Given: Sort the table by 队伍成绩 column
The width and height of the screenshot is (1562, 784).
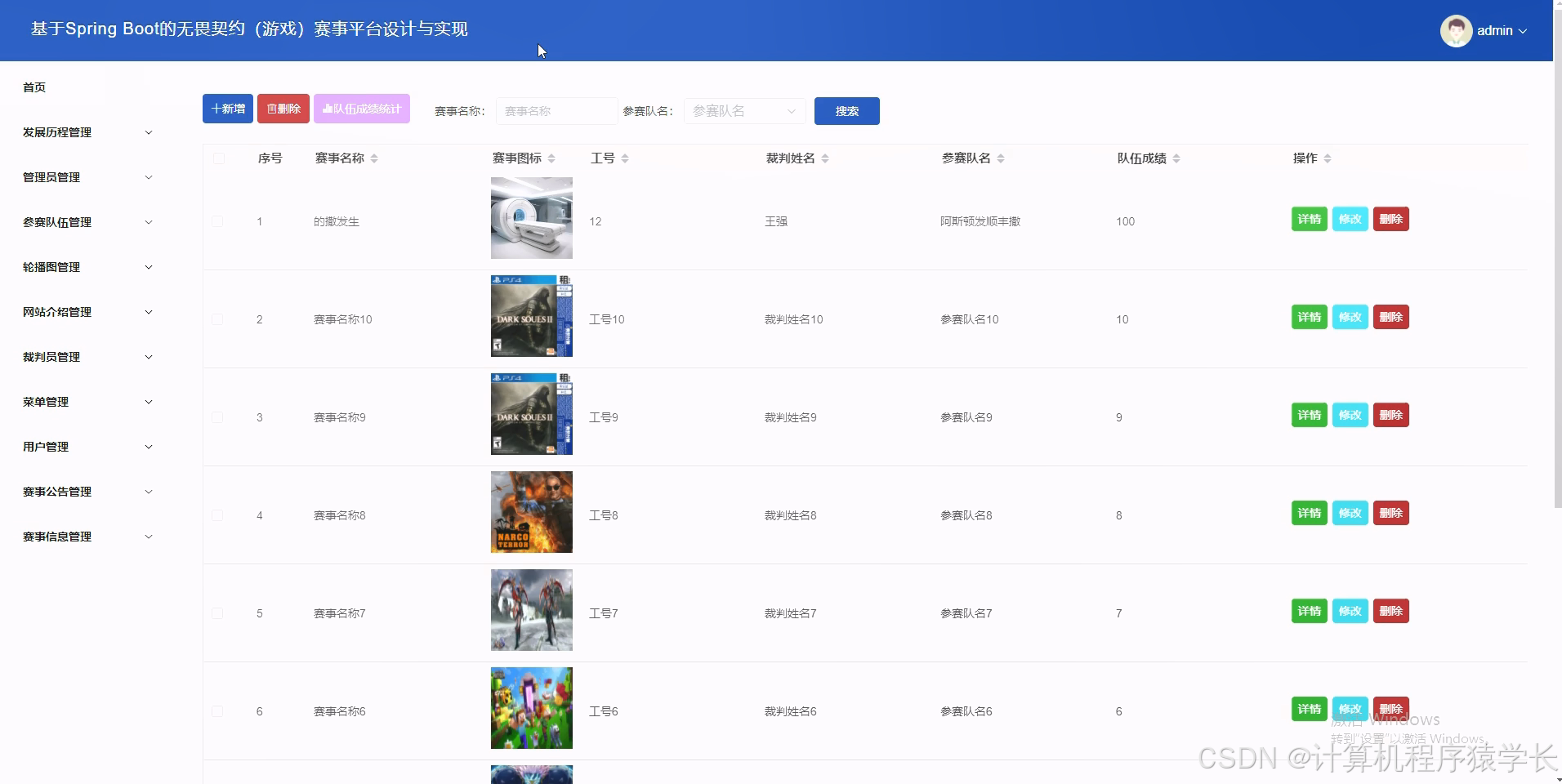Looking at the screenshot, I should click(x=1177, y=158).
